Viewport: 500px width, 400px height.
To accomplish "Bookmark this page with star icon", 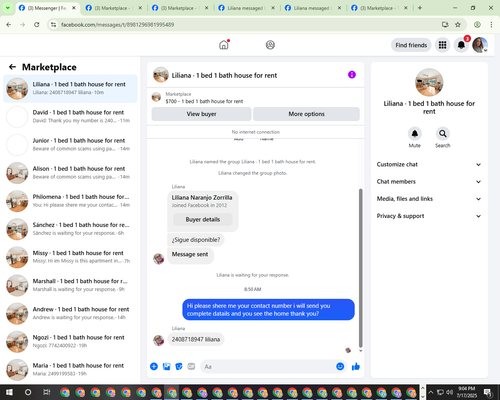I will point(458,25).
